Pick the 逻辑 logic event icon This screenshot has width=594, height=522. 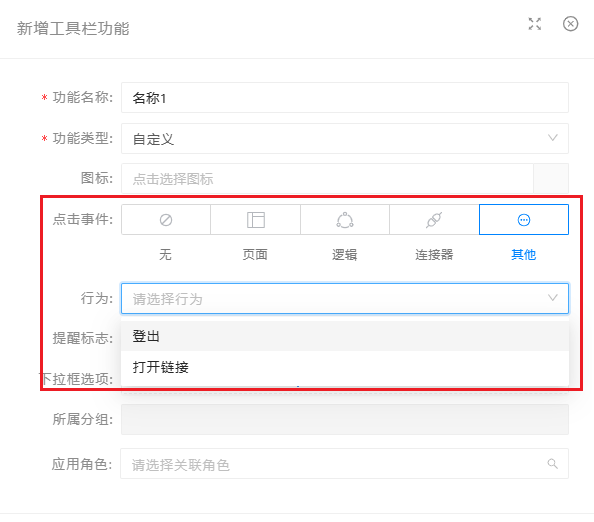tap(345, 220)
